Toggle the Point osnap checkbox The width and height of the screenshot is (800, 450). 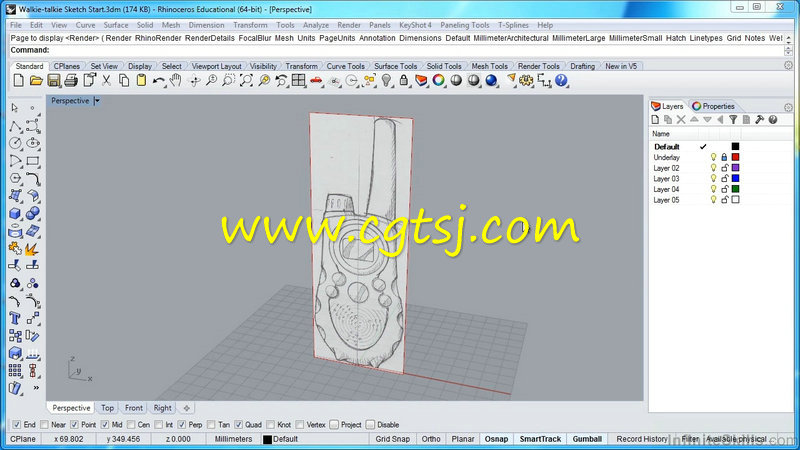coord(74,424)
